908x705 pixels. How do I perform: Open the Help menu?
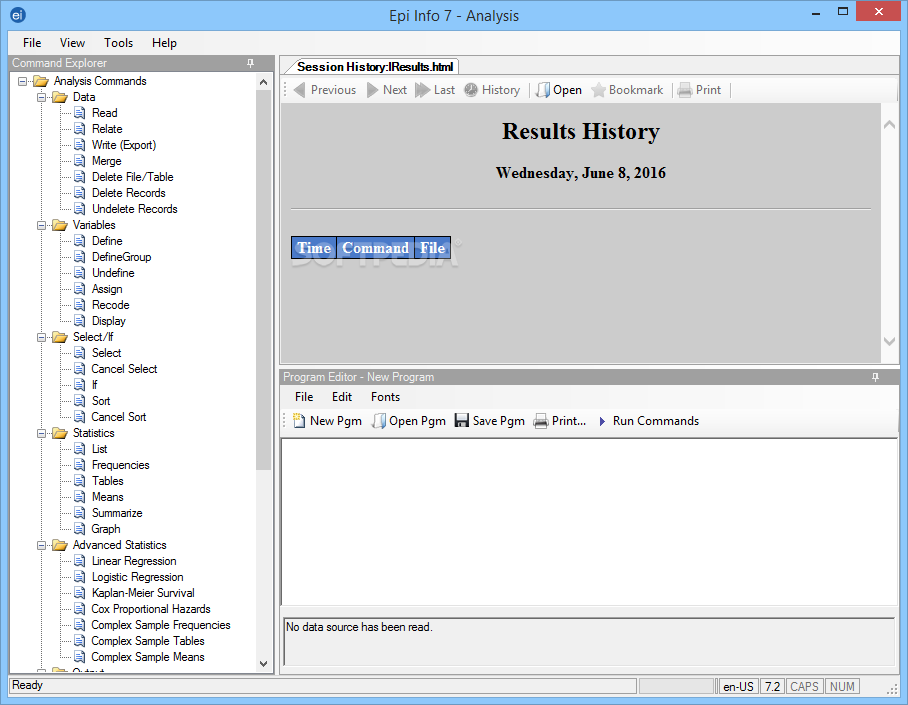164,43
